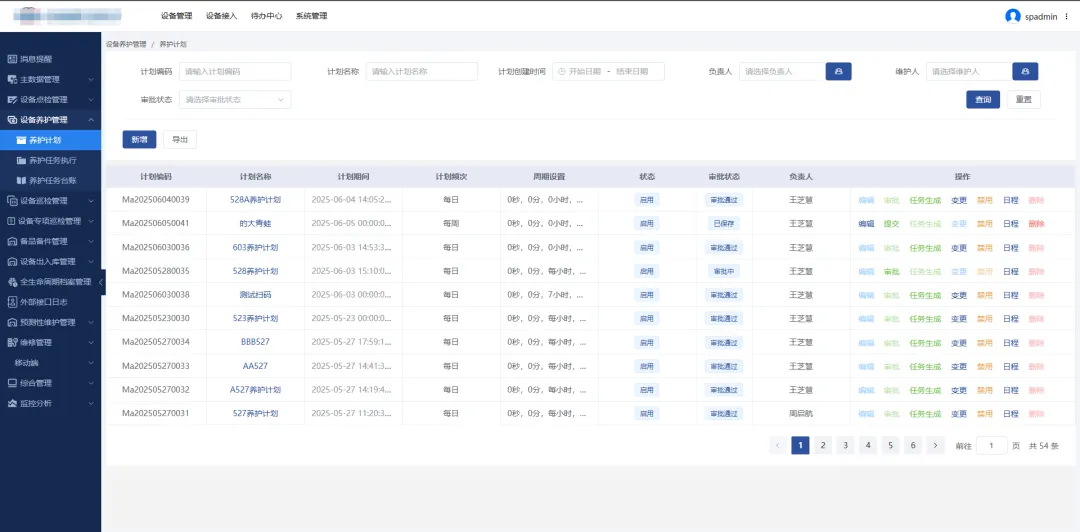The width and height of the screenshot is (1080, 532).
Task: Click the 预测性维护管理 sidebar icon
Action: [12, 322]
